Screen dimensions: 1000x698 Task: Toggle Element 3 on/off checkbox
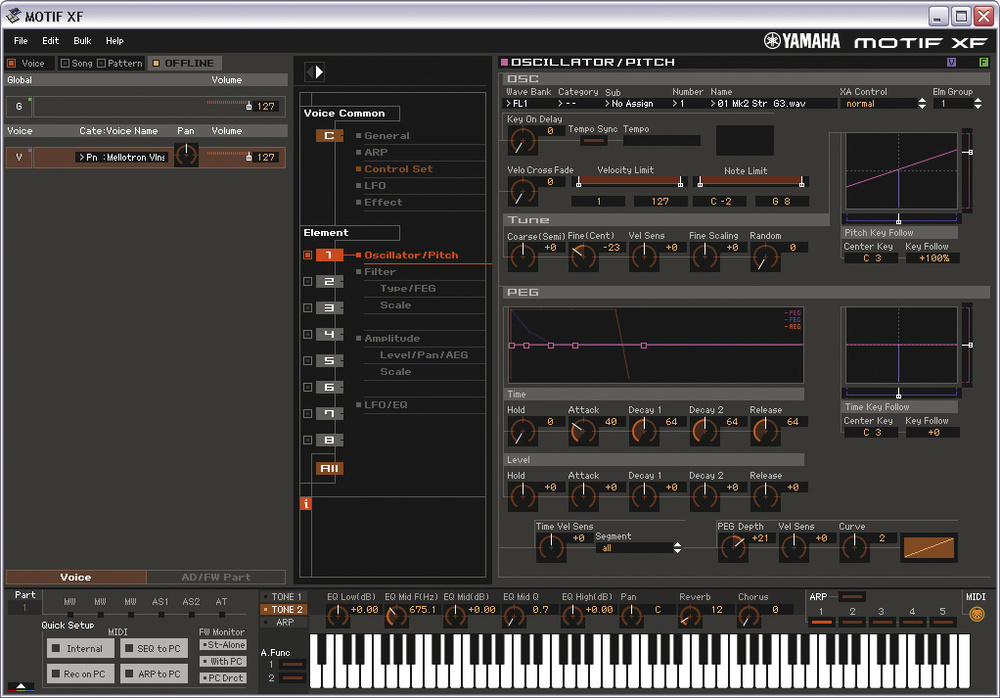[x=307, y=308]
